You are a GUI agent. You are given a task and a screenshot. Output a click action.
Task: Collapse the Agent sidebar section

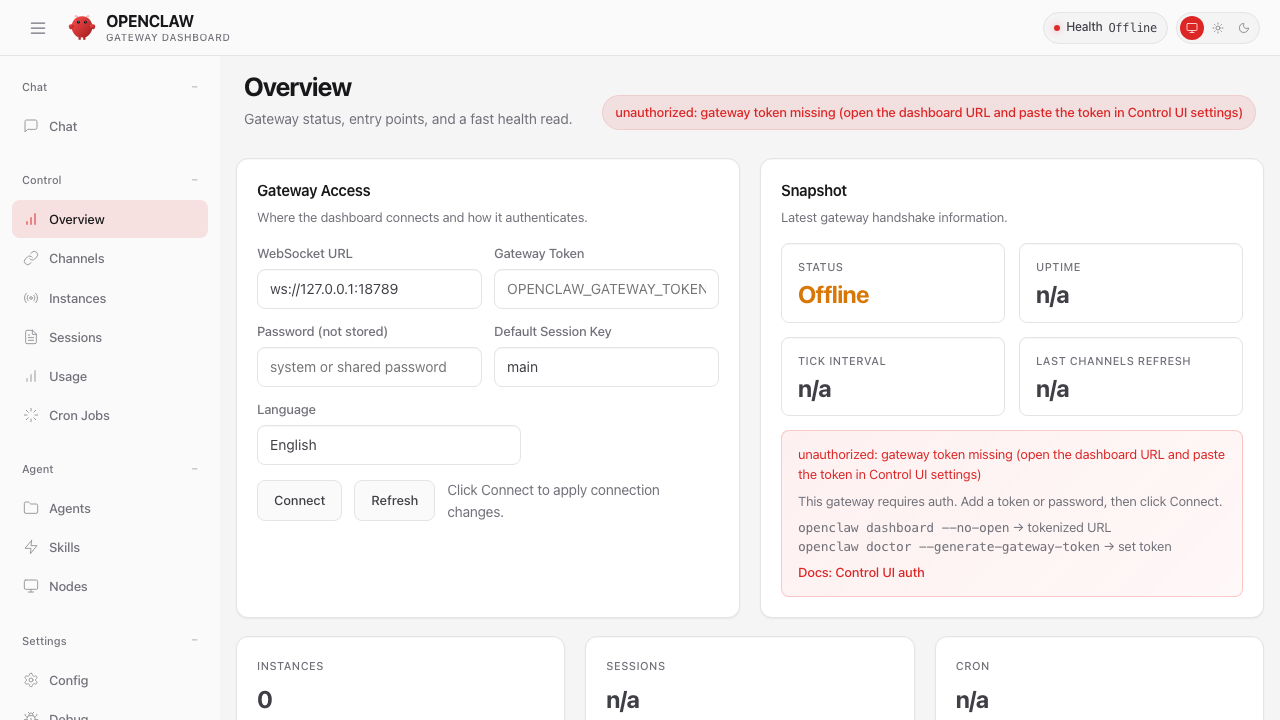point(195,469)
